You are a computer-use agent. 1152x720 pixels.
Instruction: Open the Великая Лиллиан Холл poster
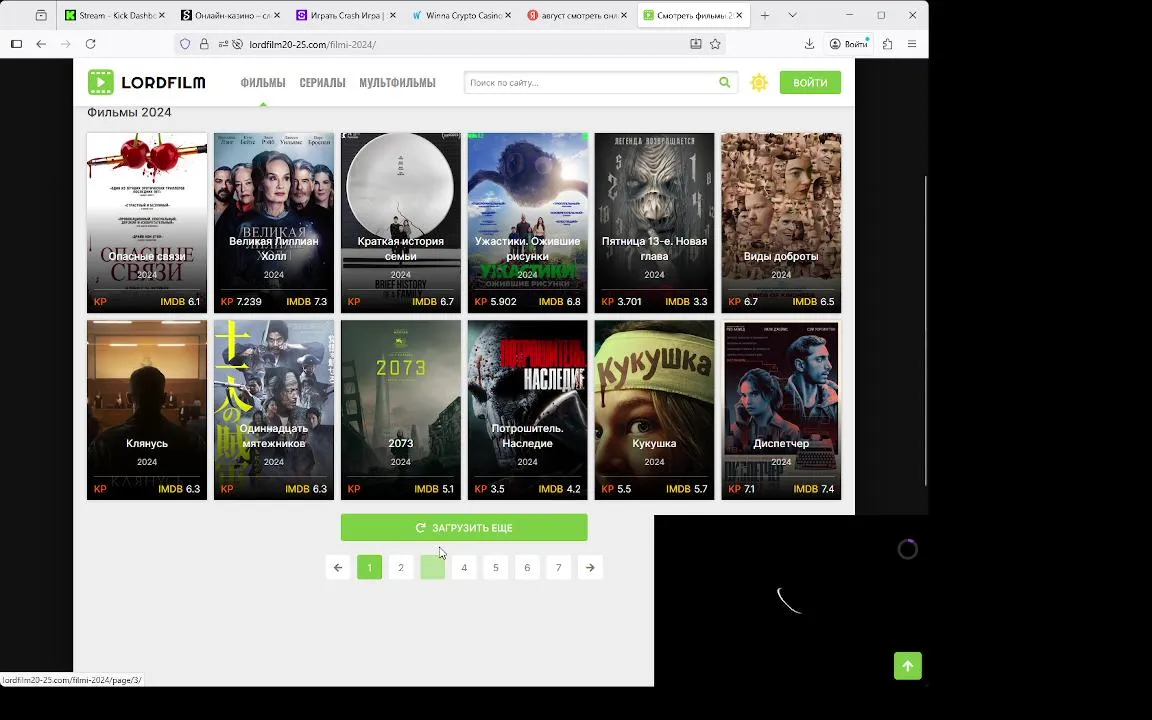[273, 223]
